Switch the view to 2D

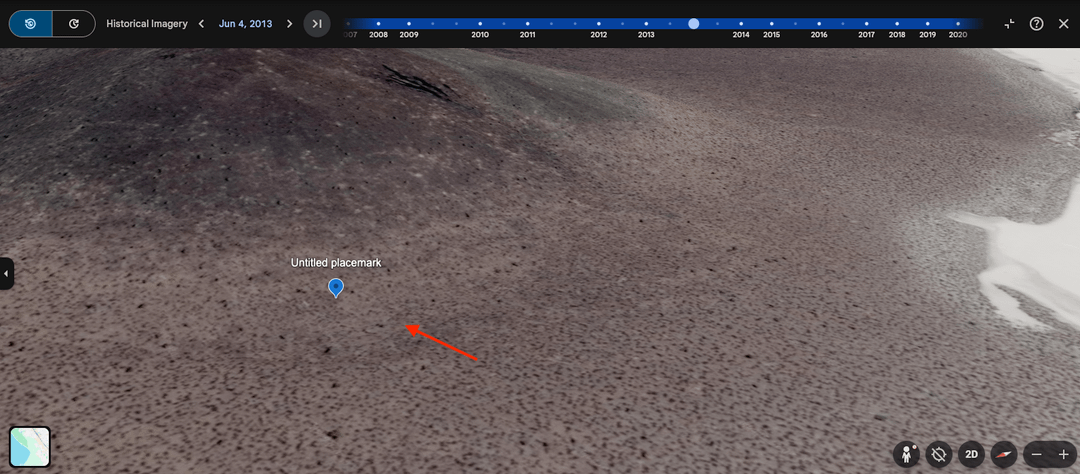971,454
